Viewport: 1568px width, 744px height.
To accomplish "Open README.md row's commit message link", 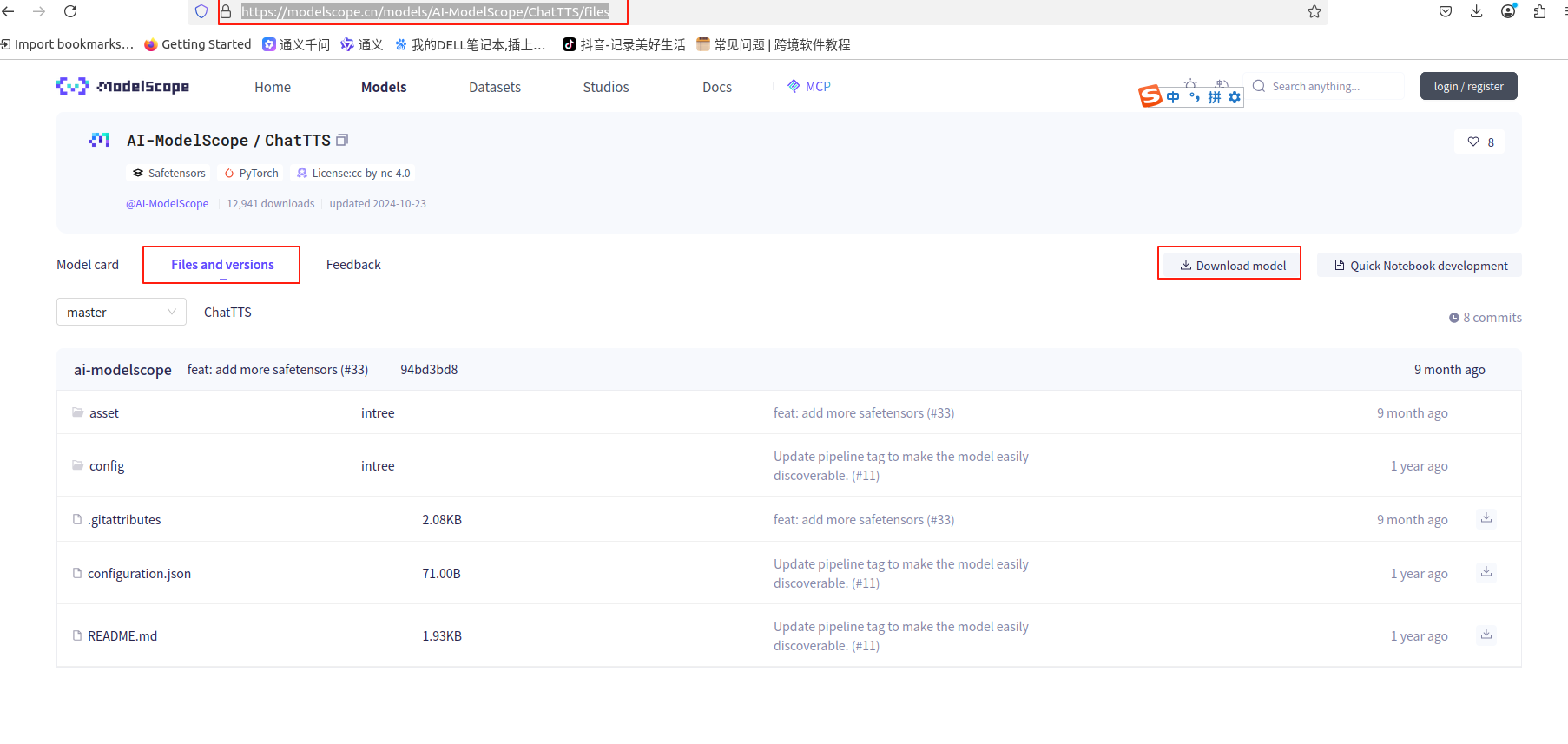I will tap(901, 636).
